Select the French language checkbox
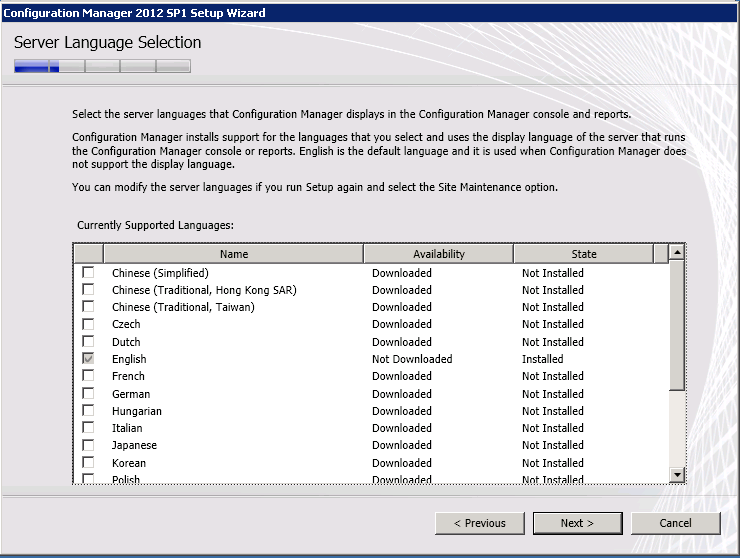The image size is (740, 558). tap(89, 376)
